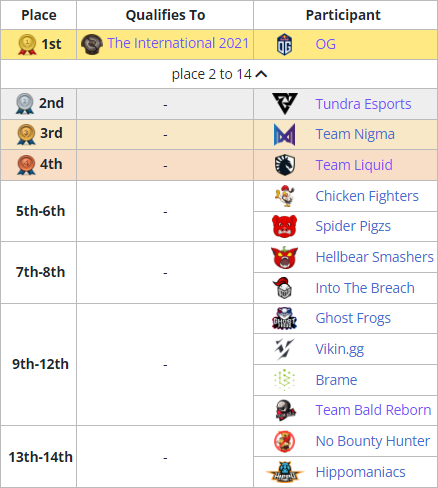This screenshot has height=488, width=438.
Task: Open the Brame team link
Action: [x=336, y=380]
